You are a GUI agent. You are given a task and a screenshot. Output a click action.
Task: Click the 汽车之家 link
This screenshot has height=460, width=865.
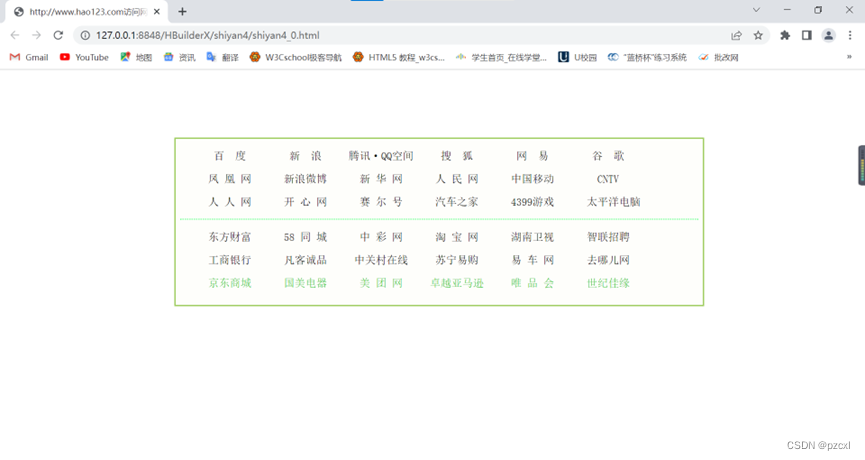(457, 202)
